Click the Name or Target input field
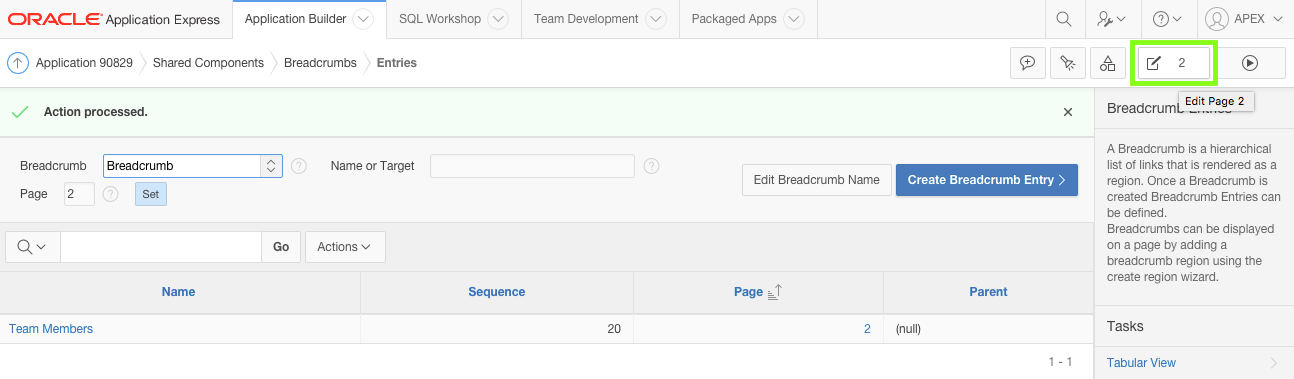 pos(533,166)
